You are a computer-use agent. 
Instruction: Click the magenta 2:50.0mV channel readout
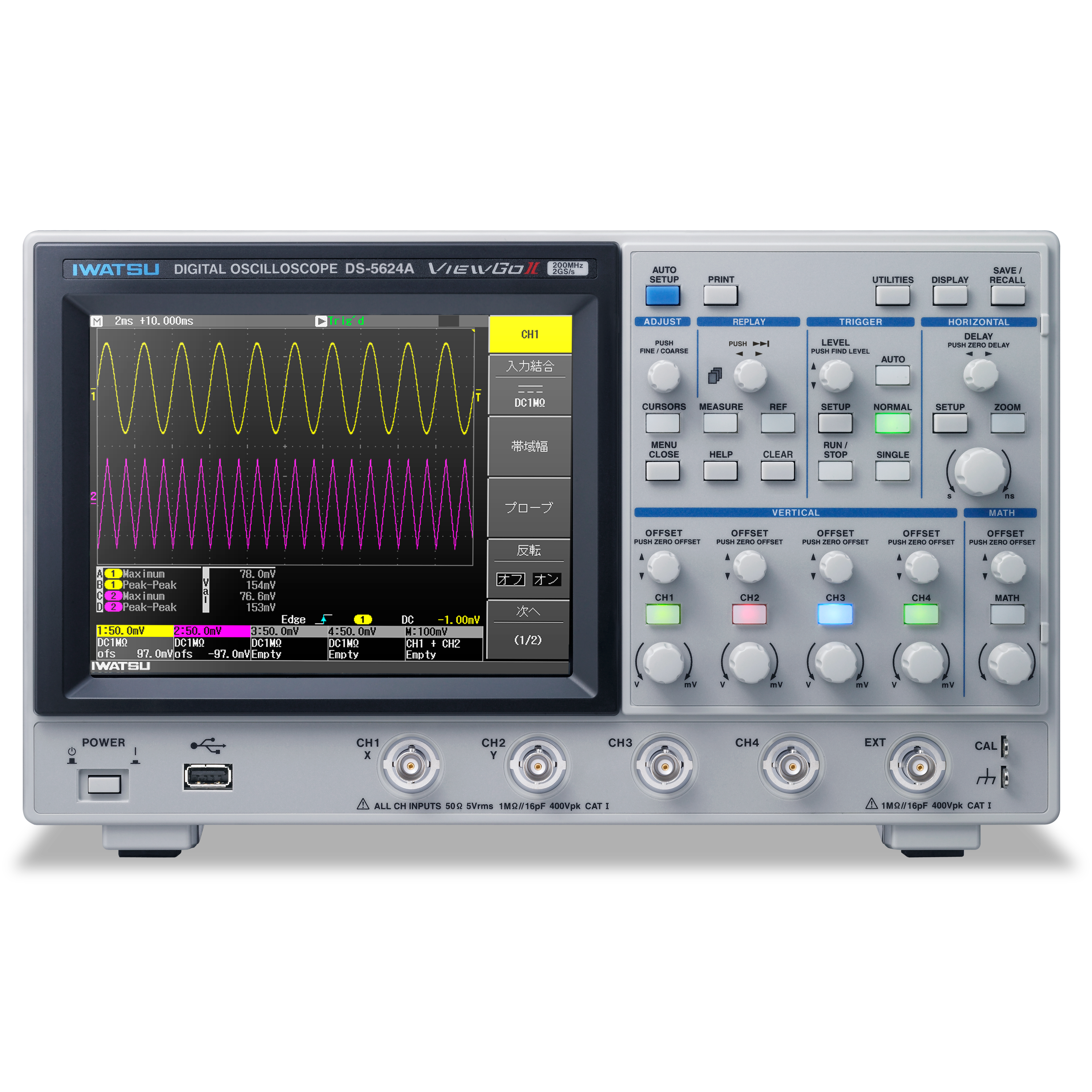click(212, 631)
